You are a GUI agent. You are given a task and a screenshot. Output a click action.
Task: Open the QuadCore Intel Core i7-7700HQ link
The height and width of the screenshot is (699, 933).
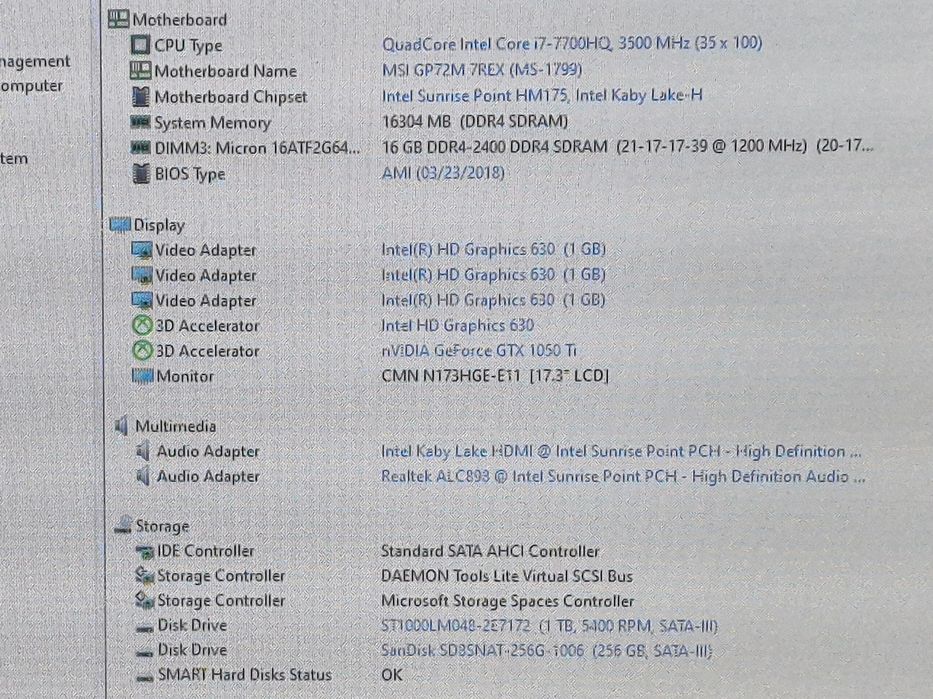coord(572,43)
